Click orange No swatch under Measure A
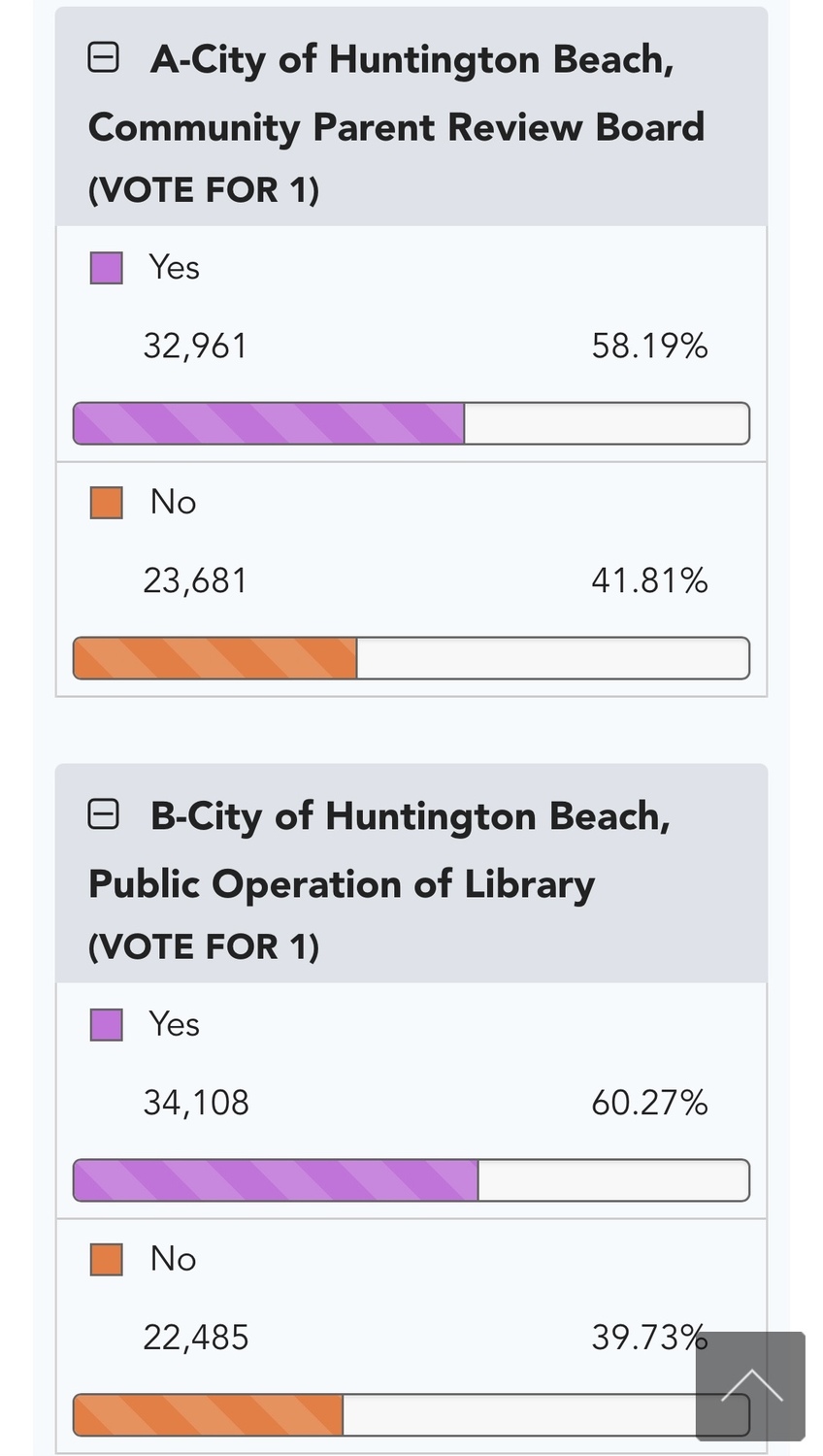This screenshot has width=823, height=1456. (x=107, y=503)
